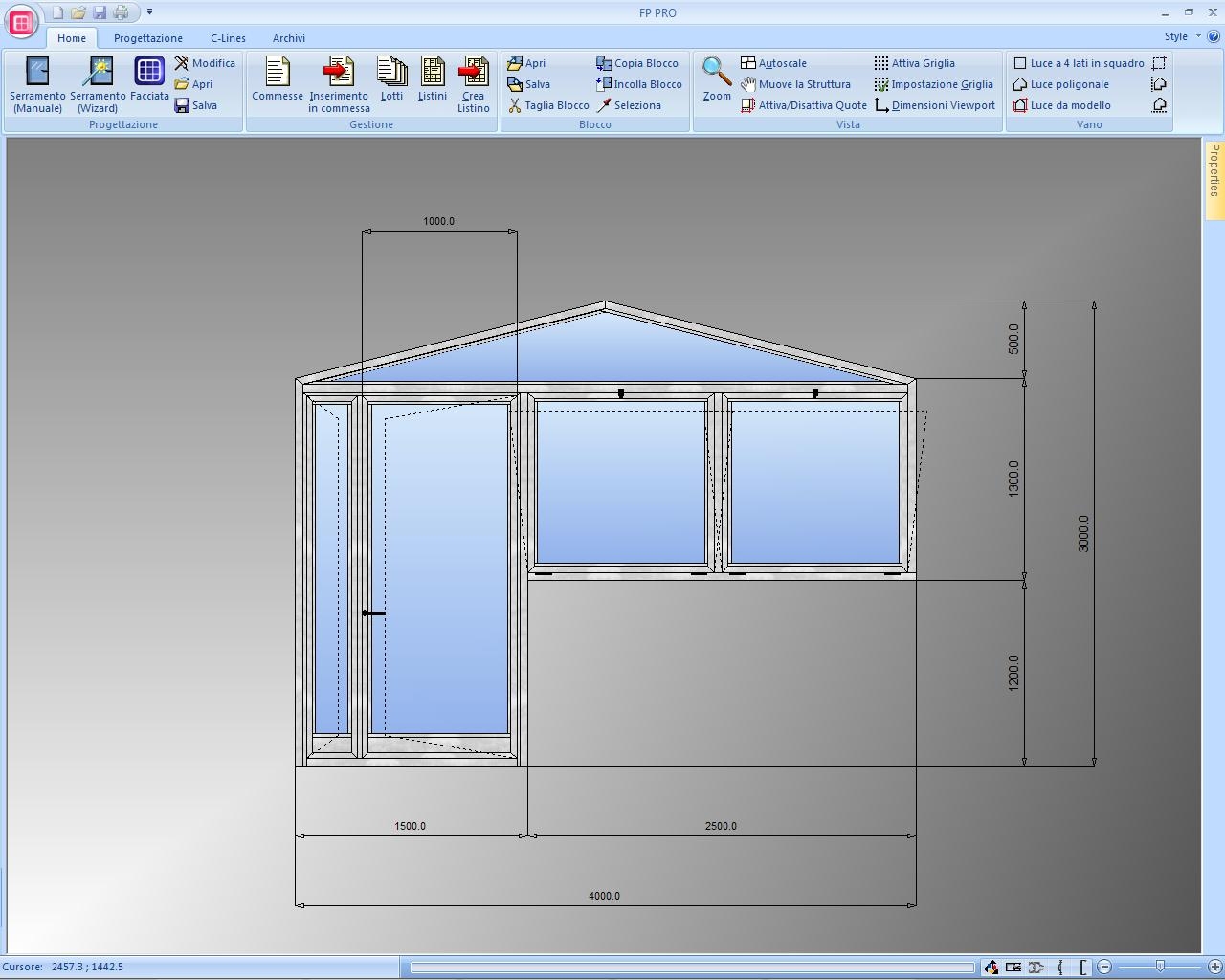Click Luce poligonale button
The height and width of the screenshot is (980, 1225).
point(1060,84)
